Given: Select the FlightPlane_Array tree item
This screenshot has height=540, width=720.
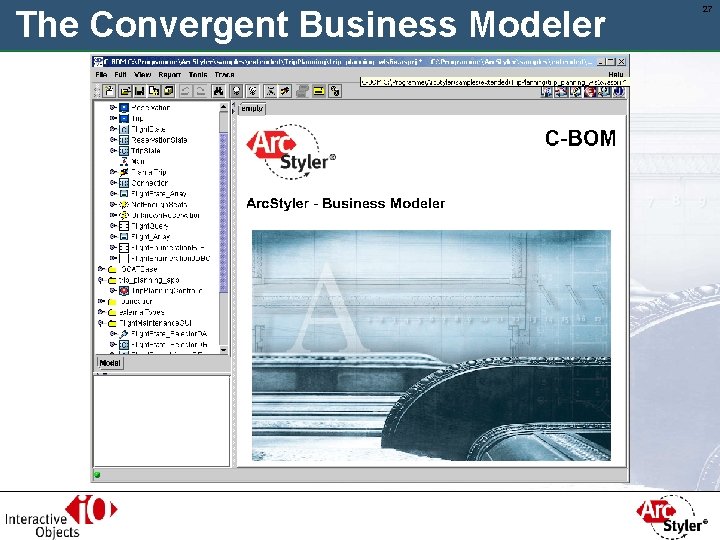Looking at the screenshot, I should click(x=159, y=193).
